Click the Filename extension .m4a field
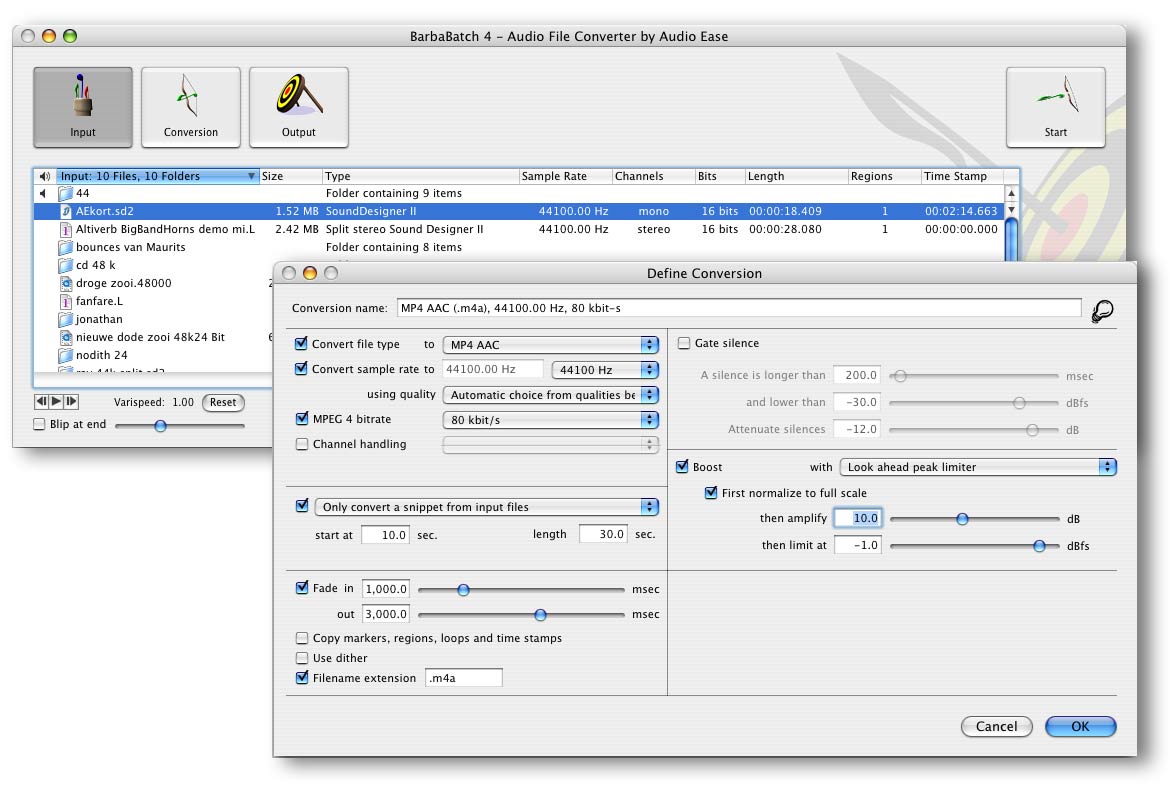 coord(464,678)
